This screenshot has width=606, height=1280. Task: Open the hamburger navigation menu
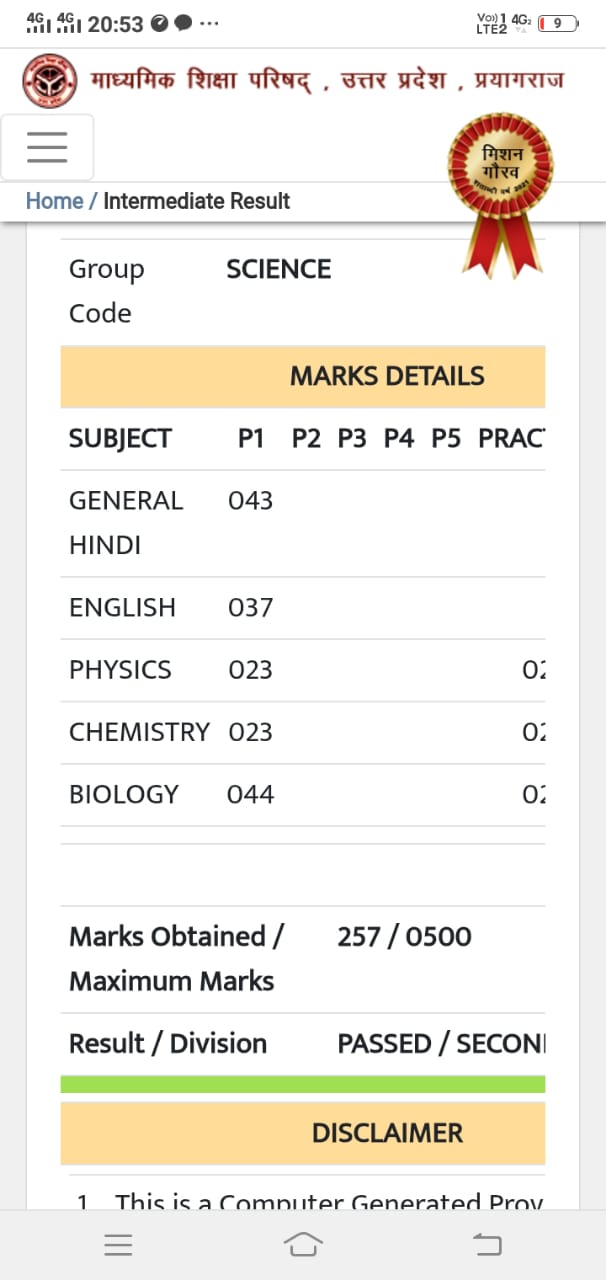click(47, 148)
